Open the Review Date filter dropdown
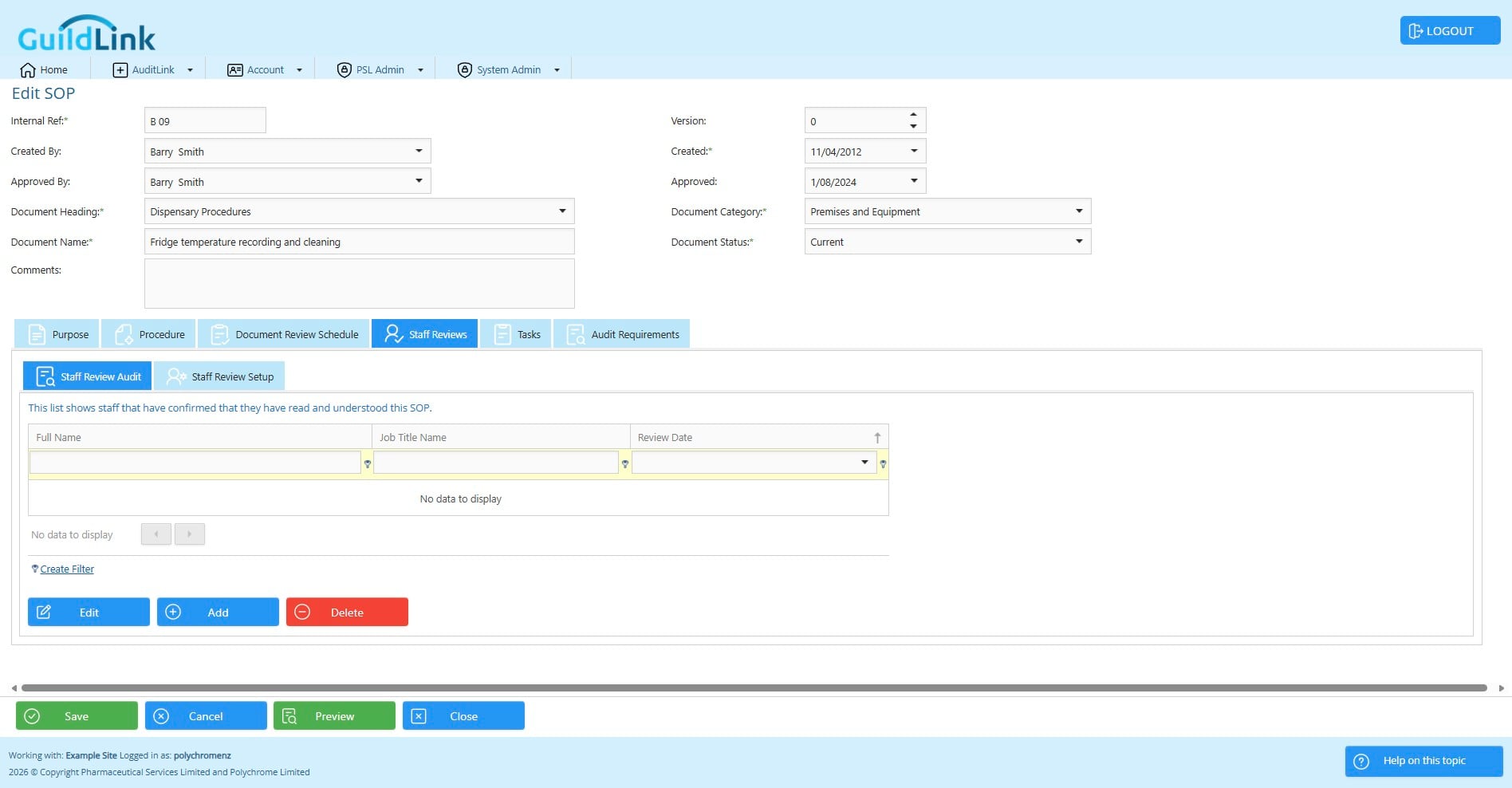 tap(864, 463)
